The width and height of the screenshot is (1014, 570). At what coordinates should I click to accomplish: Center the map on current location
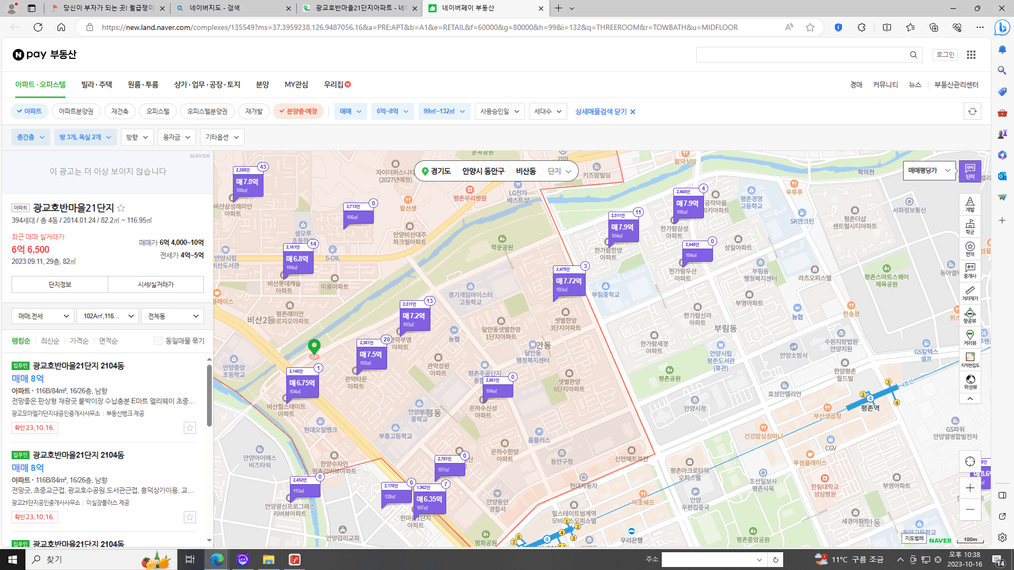tap(969, 461)
